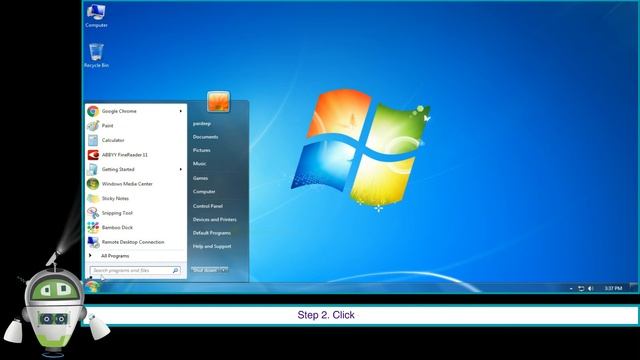
Task: Click the magnifier icon in the search box
Action: tap(176, 270)
